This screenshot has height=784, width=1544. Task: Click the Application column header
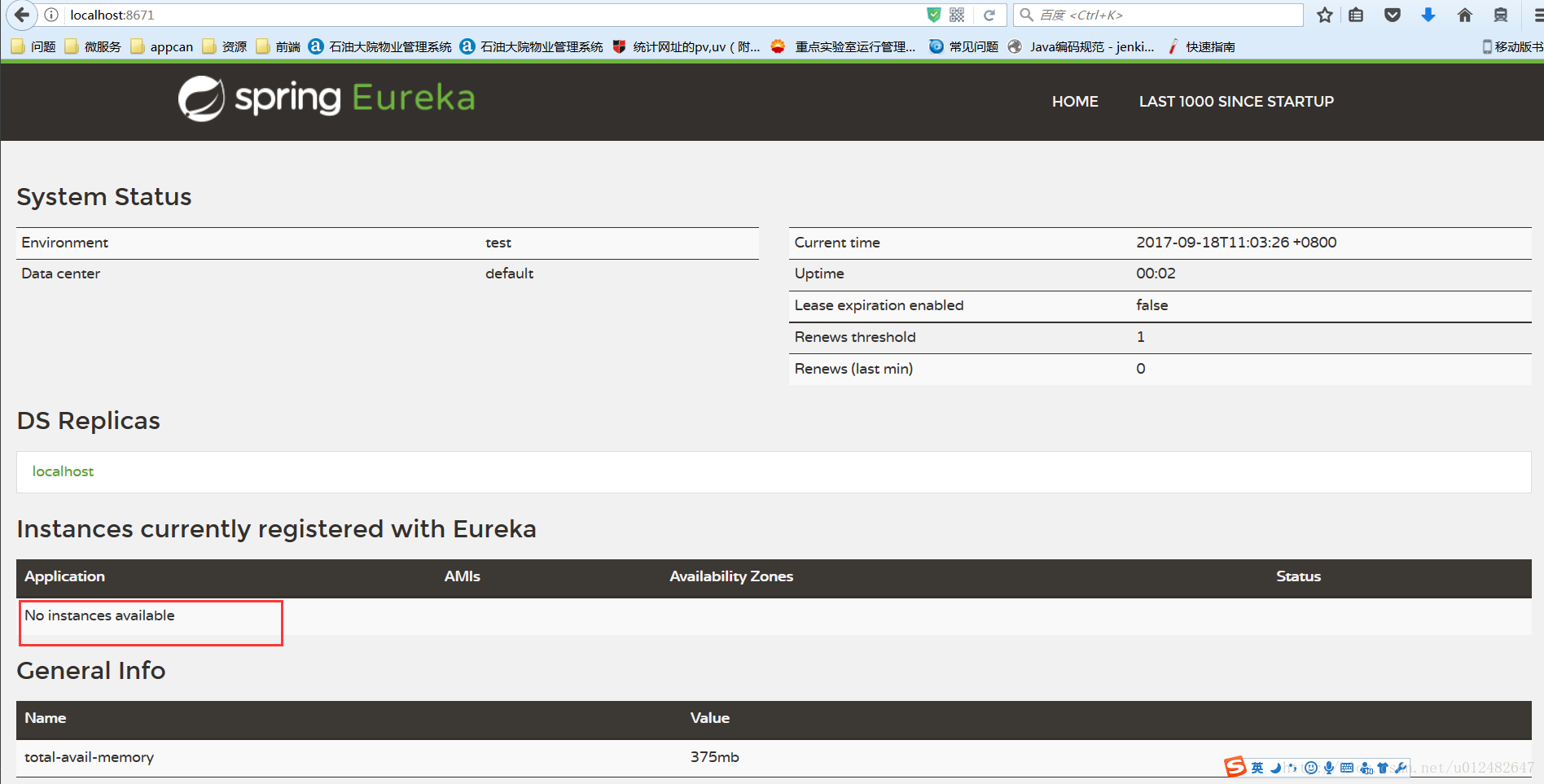tap(64, 576)
